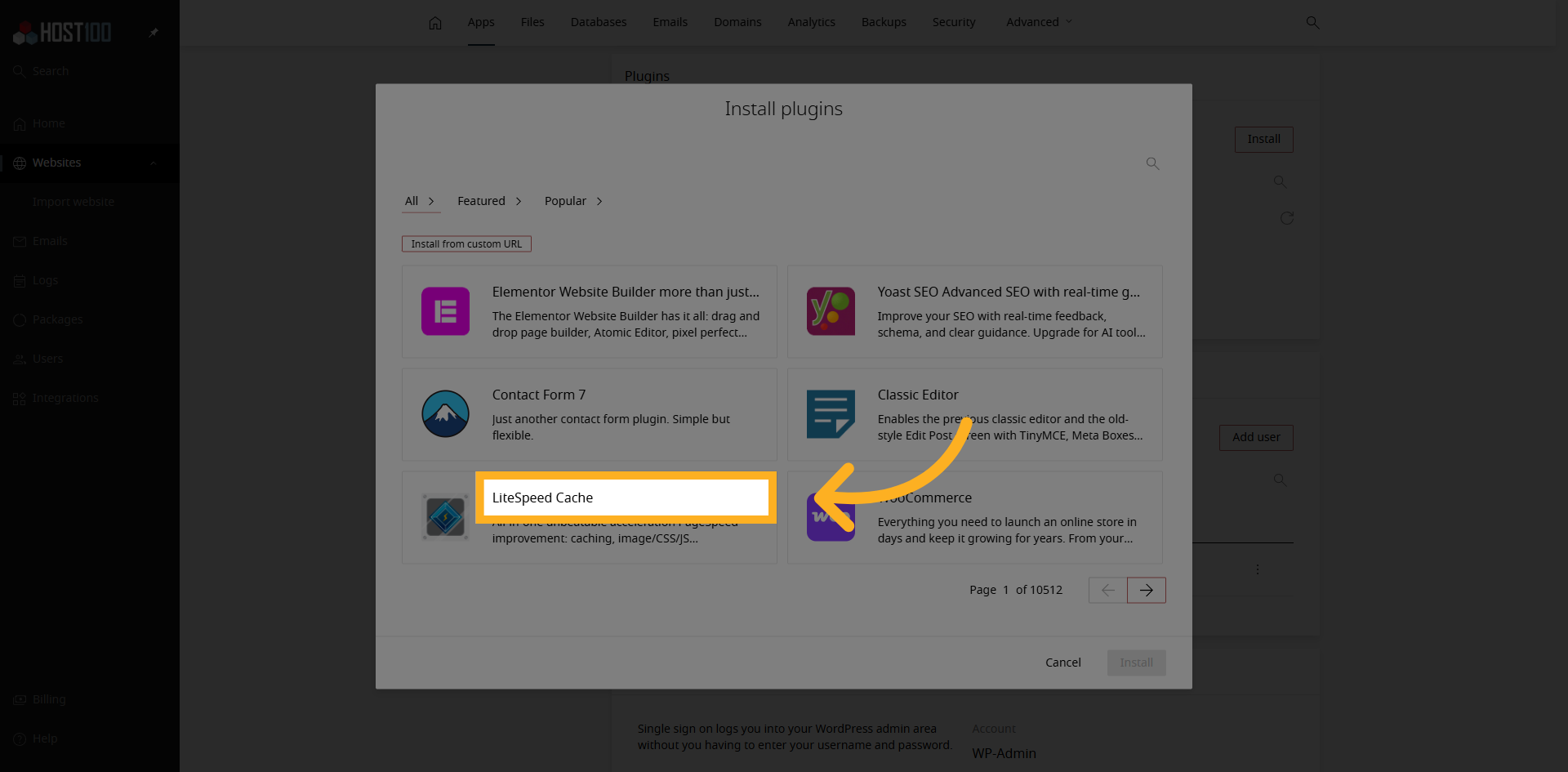This screenshot has height=772, width=1568.
Task: Select the Yoast SEO card title
Action: point(1009,292)
